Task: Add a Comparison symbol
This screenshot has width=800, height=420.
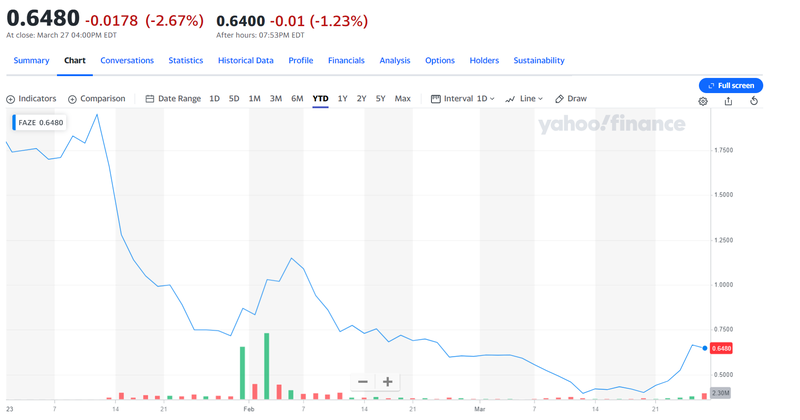Action: tap(72, 99)
